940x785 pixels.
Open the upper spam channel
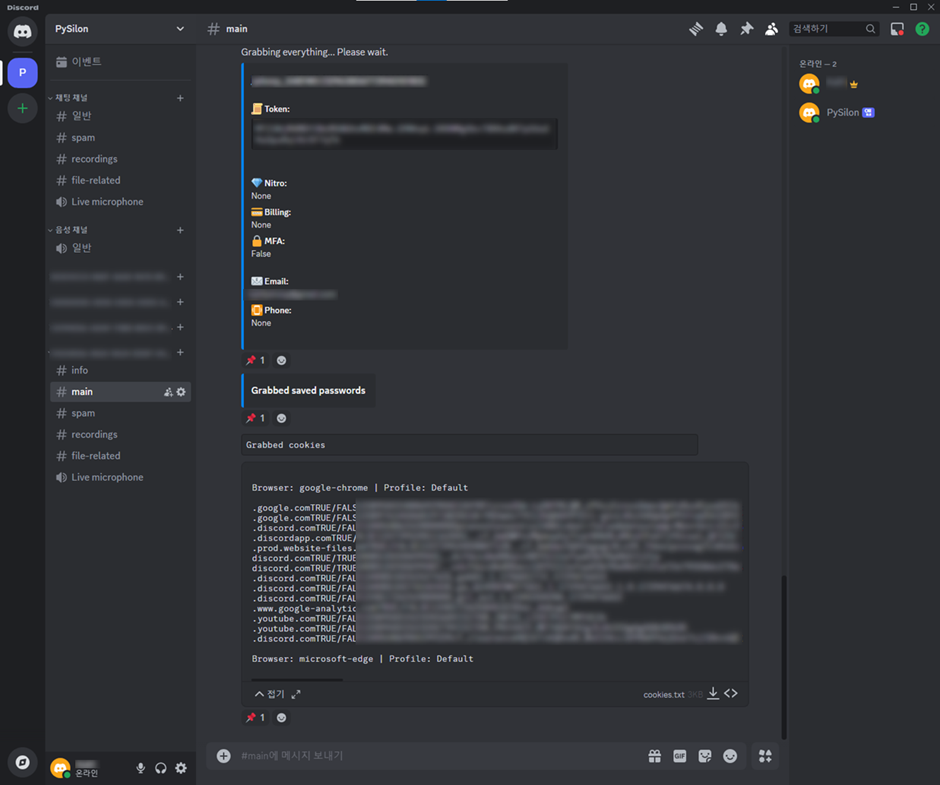[120, 137]
